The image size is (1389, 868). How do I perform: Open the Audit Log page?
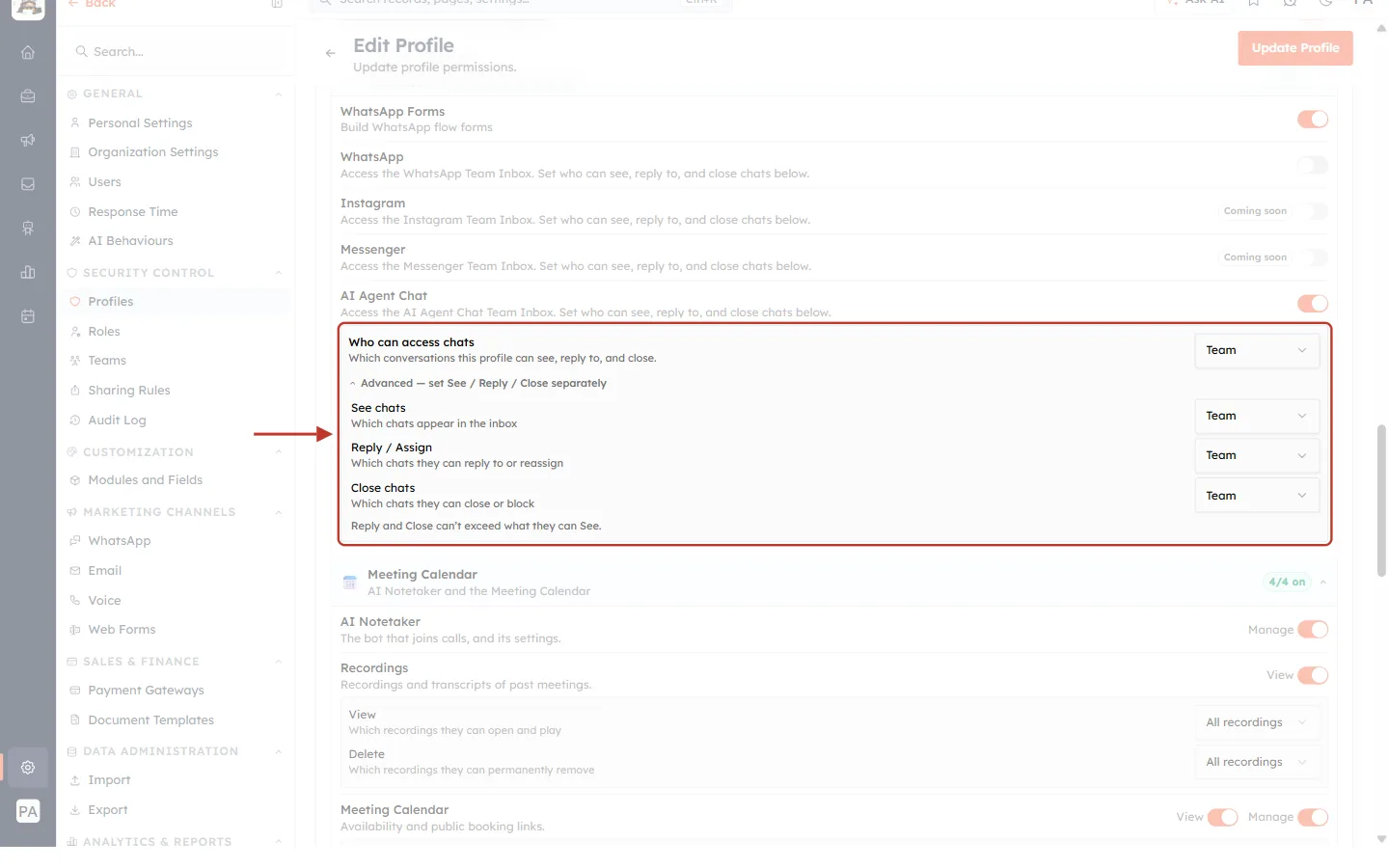pyautogui.click(x=117, y=420)
